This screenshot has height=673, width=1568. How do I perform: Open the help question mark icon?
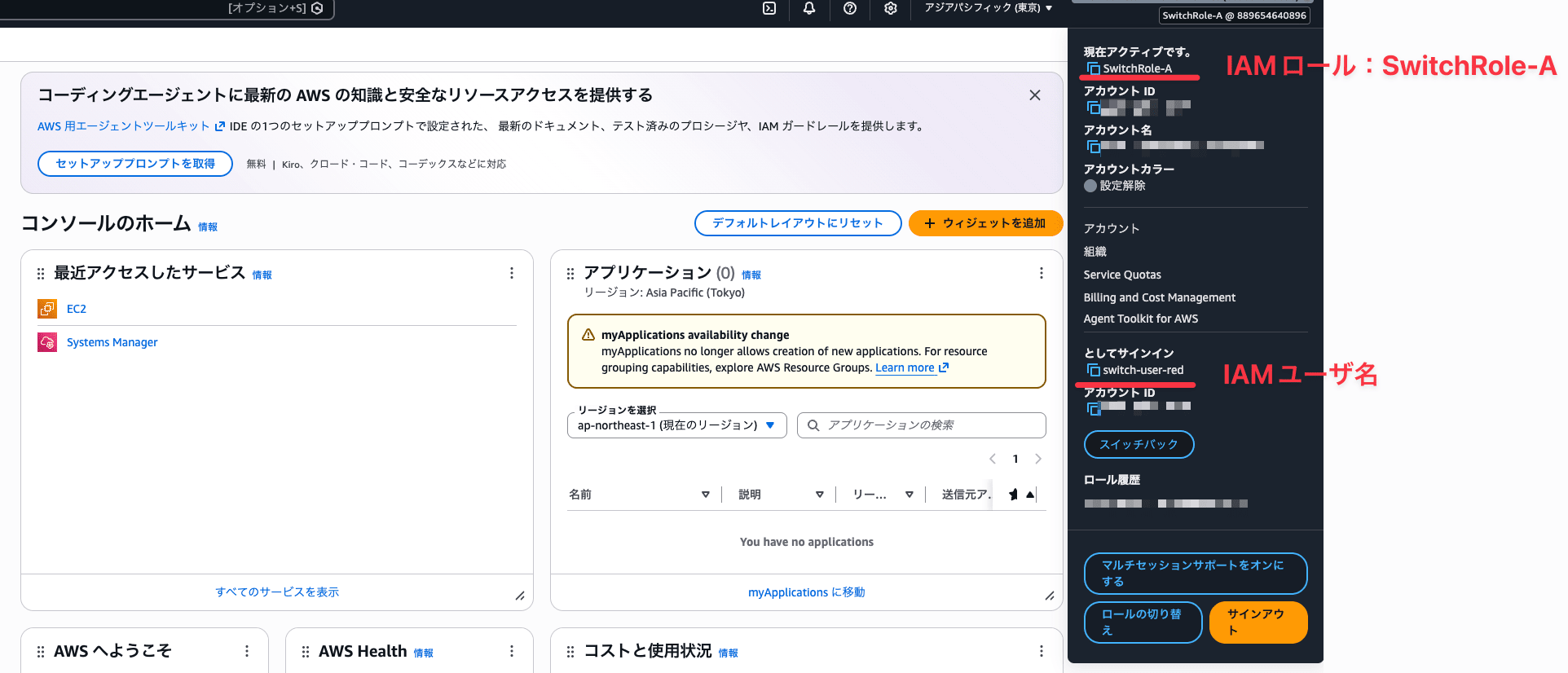click(x=850, y=8)
